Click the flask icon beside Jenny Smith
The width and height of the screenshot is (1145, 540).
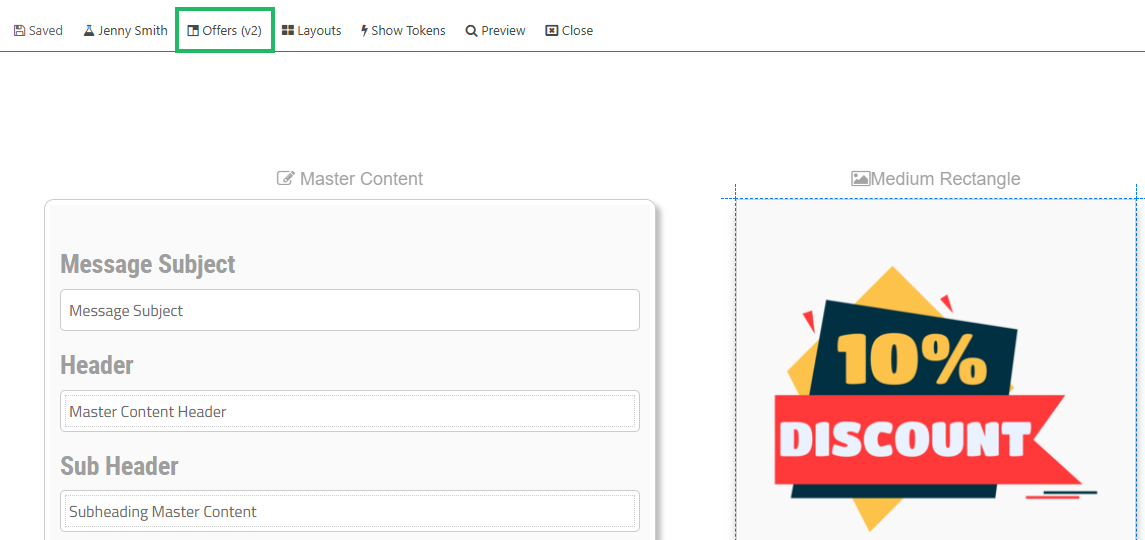click(x=89, y=31)
